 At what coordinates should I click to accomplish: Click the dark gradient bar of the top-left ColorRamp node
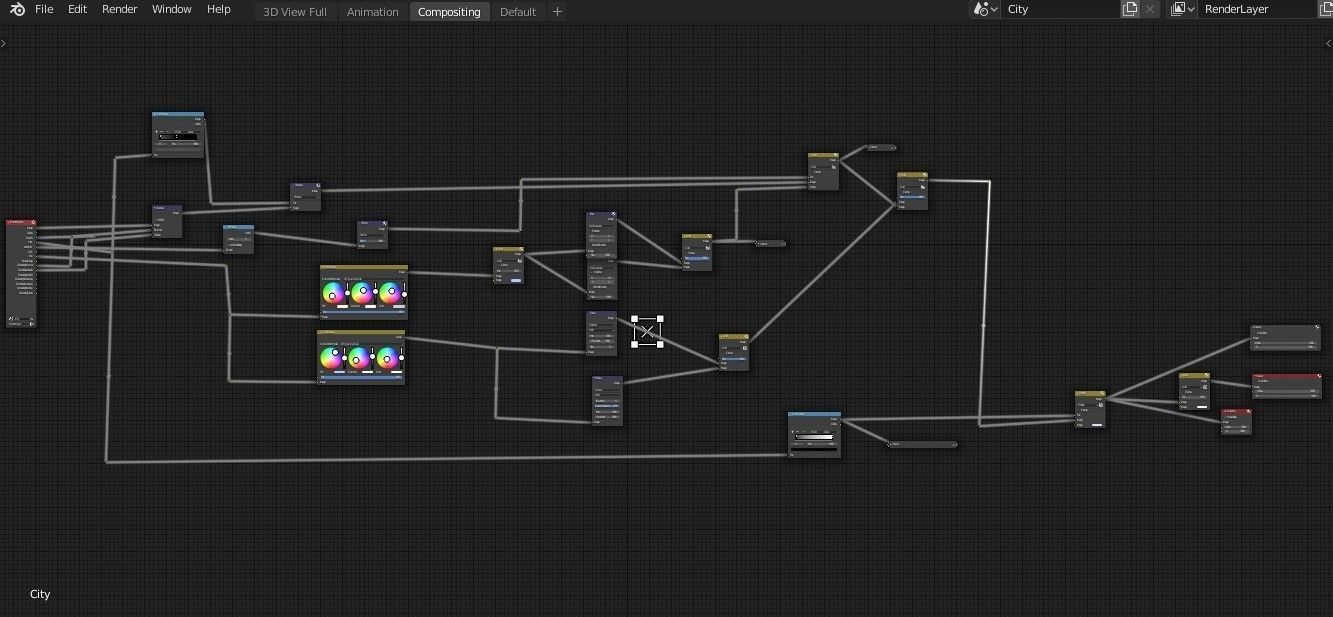179,135
